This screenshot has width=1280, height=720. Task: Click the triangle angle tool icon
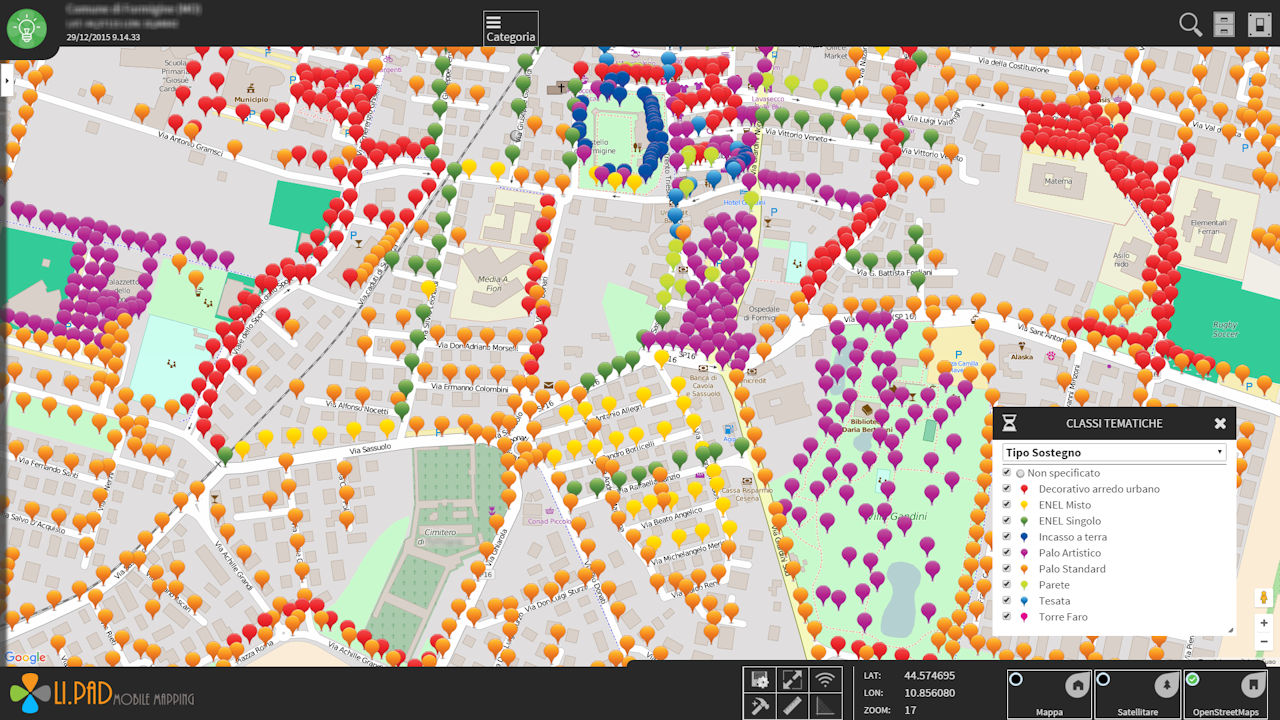(x=825, y=706)
